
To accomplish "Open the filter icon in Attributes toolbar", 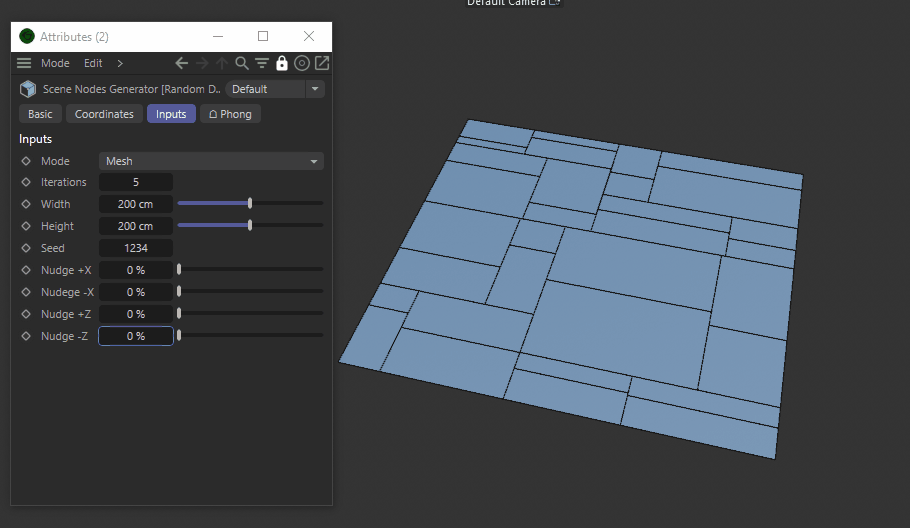I will pyautogui.click(x=262, y=63).
